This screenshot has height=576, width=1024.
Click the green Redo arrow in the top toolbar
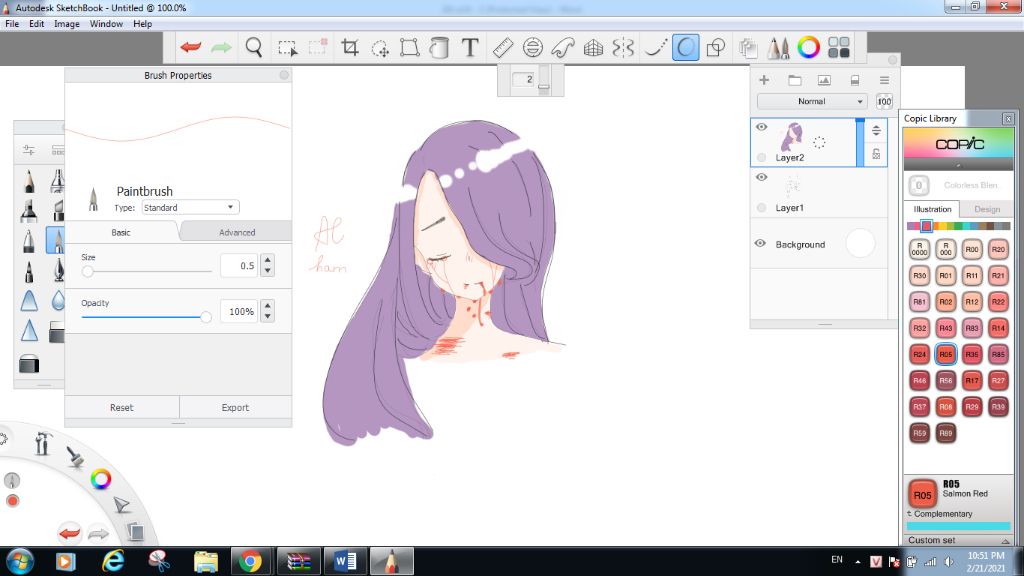click(221, 47)
